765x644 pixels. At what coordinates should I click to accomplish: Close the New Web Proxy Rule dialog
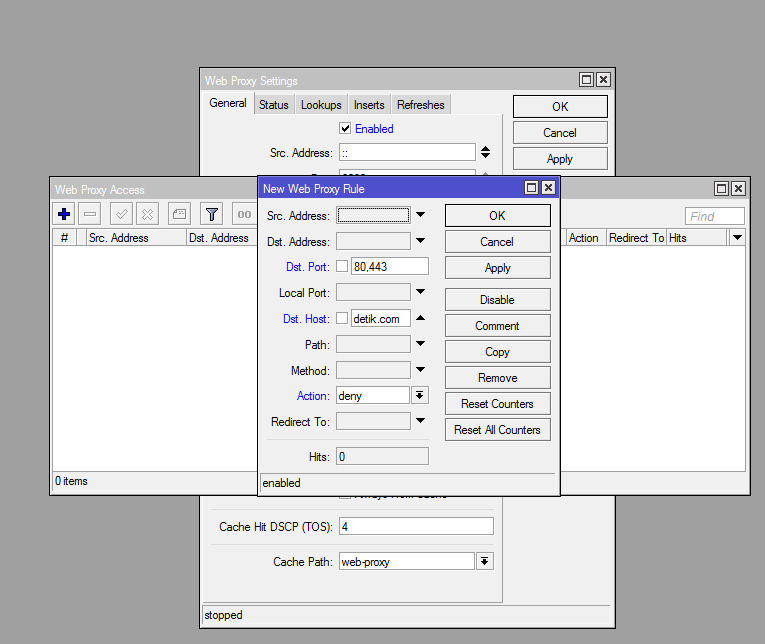tap(548, 188)
